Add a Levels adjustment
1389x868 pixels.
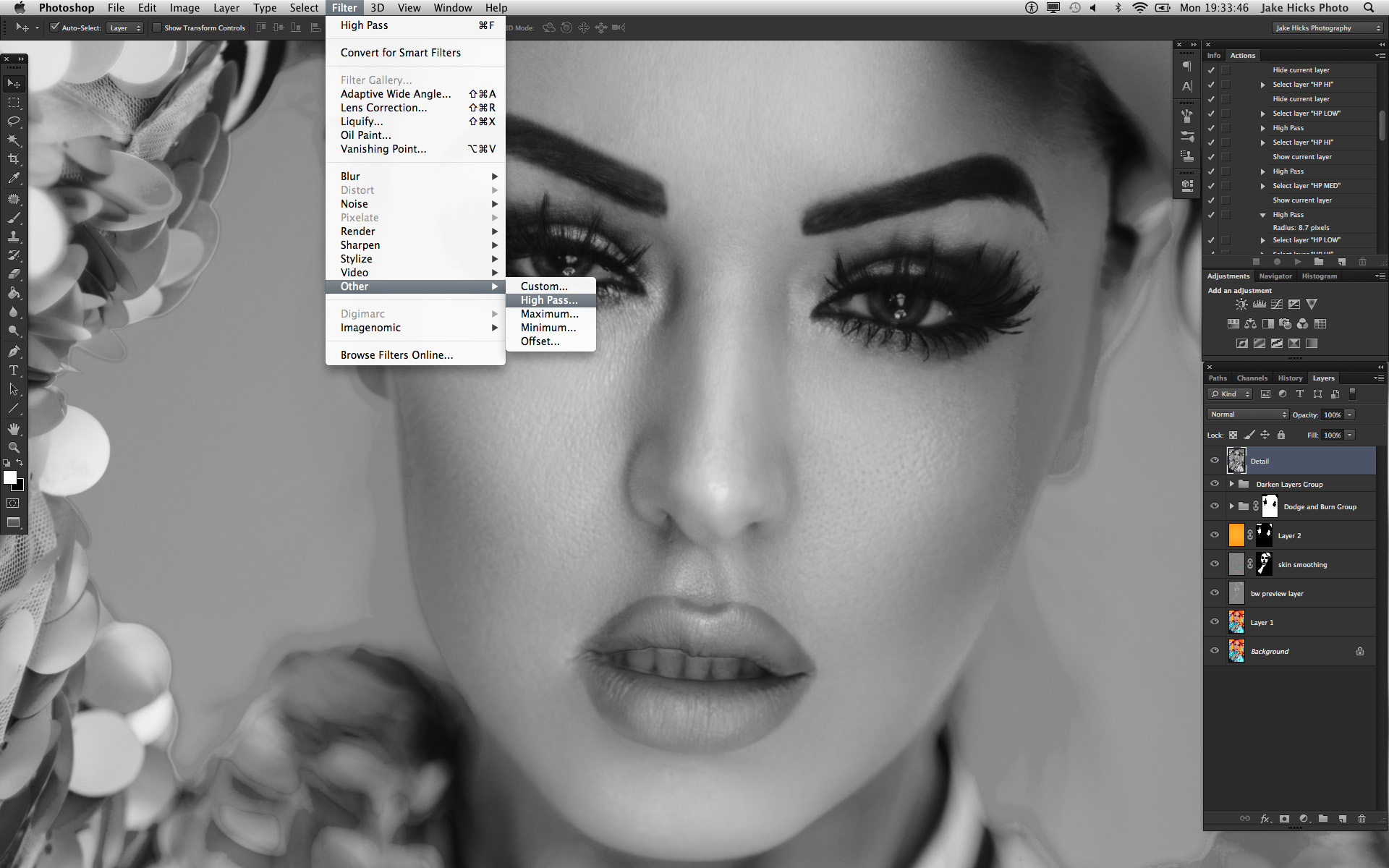pyautogui.click(x=1260, y=305)
